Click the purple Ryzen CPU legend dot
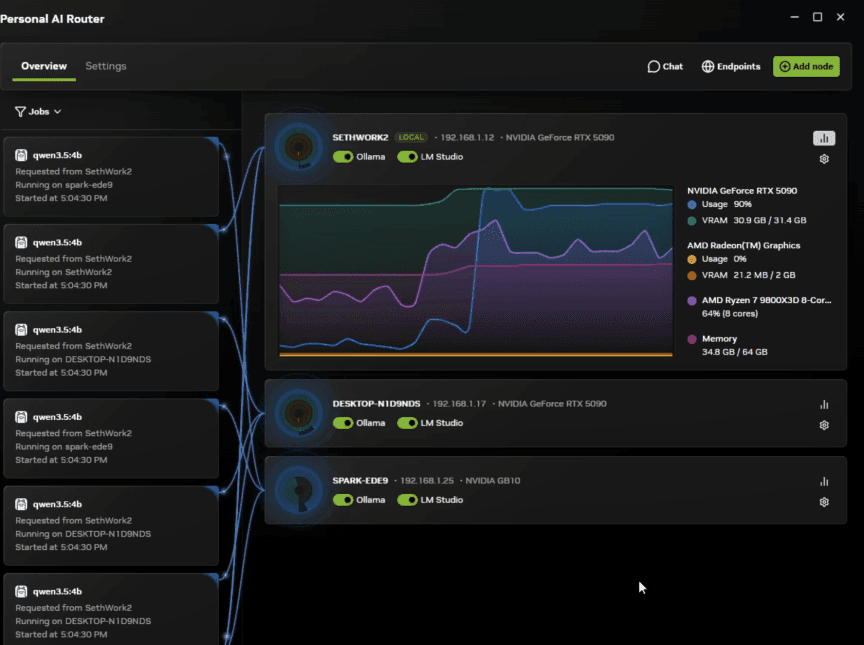 692,301
